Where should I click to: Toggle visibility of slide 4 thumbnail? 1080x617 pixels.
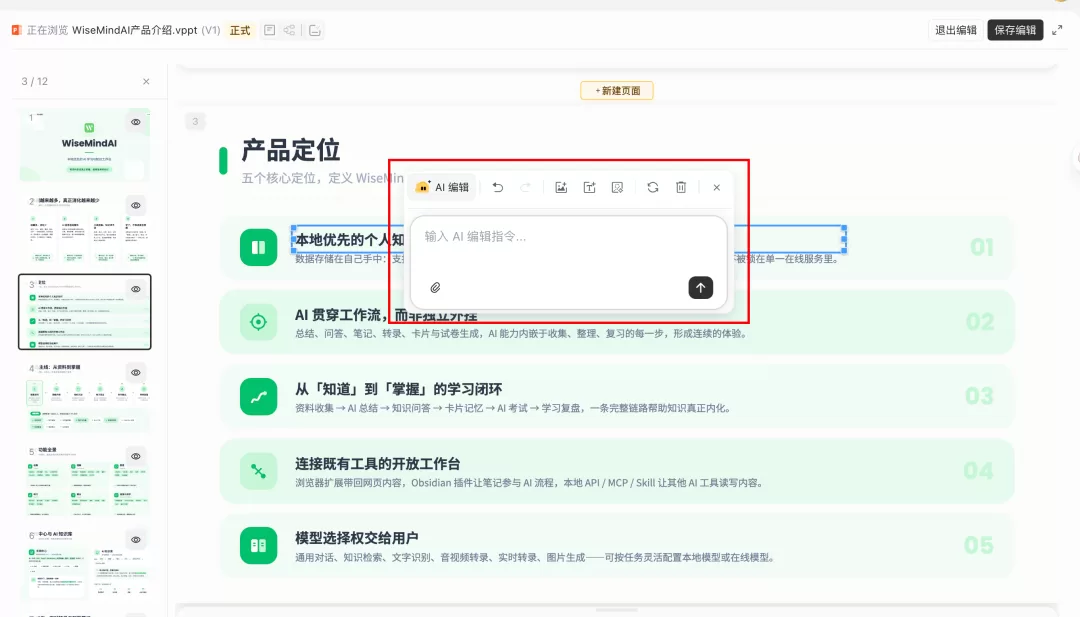click(x=136, y=373)
